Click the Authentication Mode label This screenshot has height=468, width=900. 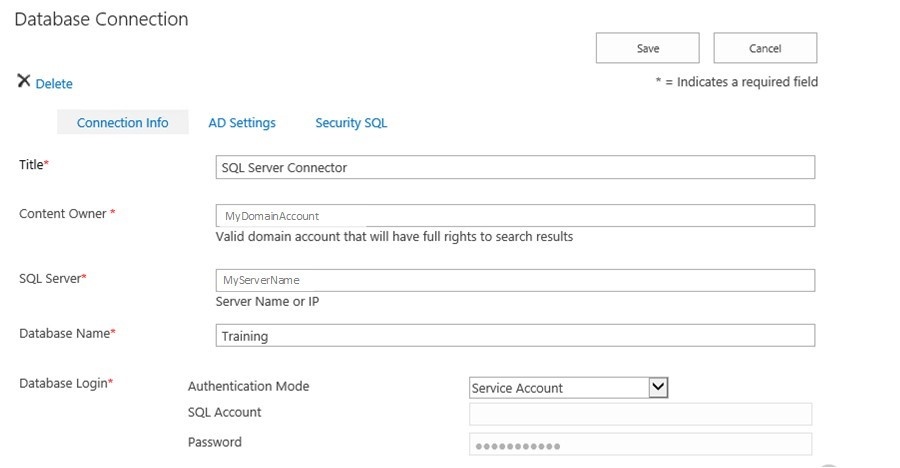(x=248, y=386)
